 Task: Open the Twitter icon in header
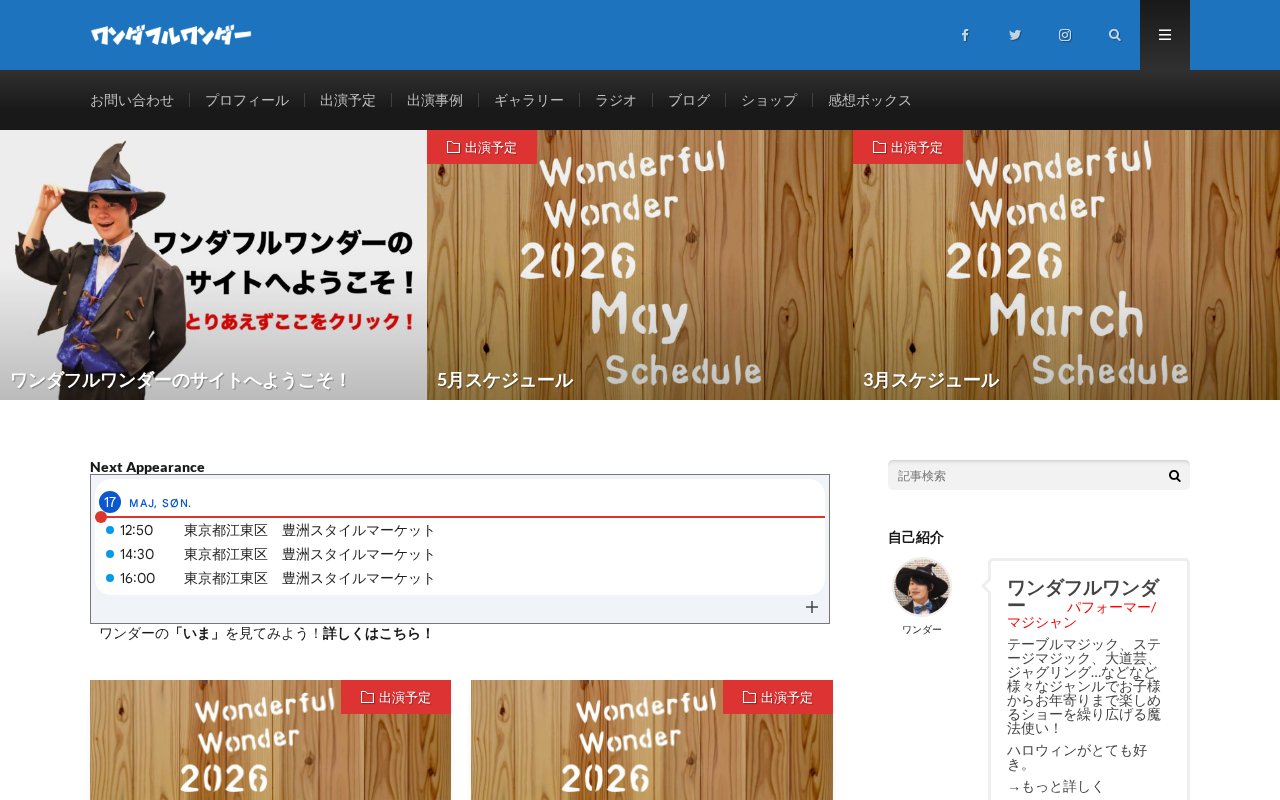pos(1015,35)
